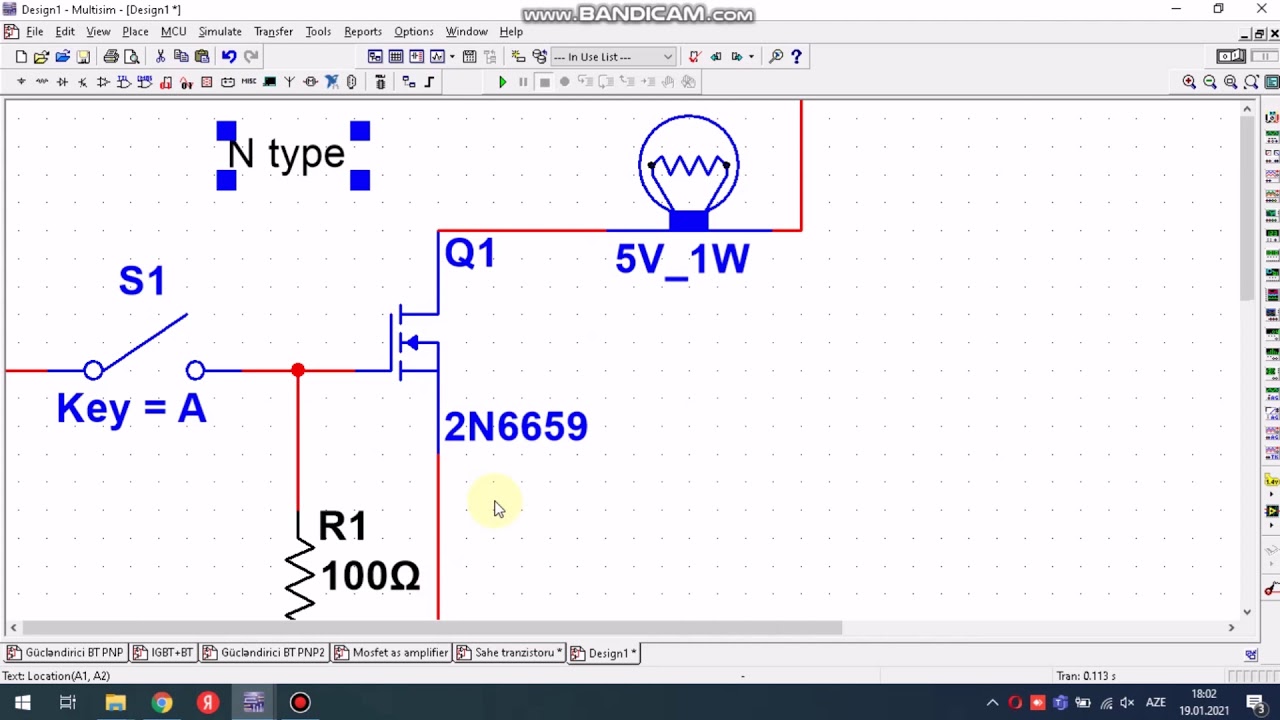Screen dimensions: 1280x720
Task: Place RF antenna component icon
Action: 289,81
